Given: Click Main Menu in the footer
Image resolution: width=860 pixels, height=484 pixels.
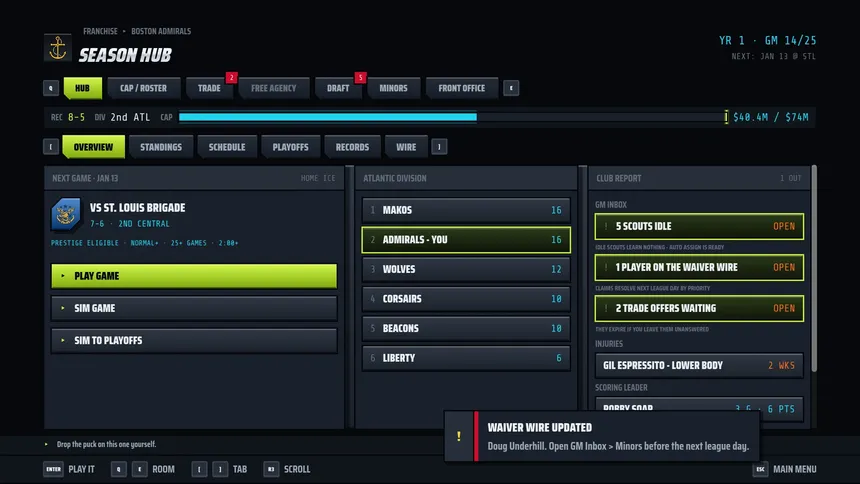Looking at the screenshot, I should coord(795,469).
